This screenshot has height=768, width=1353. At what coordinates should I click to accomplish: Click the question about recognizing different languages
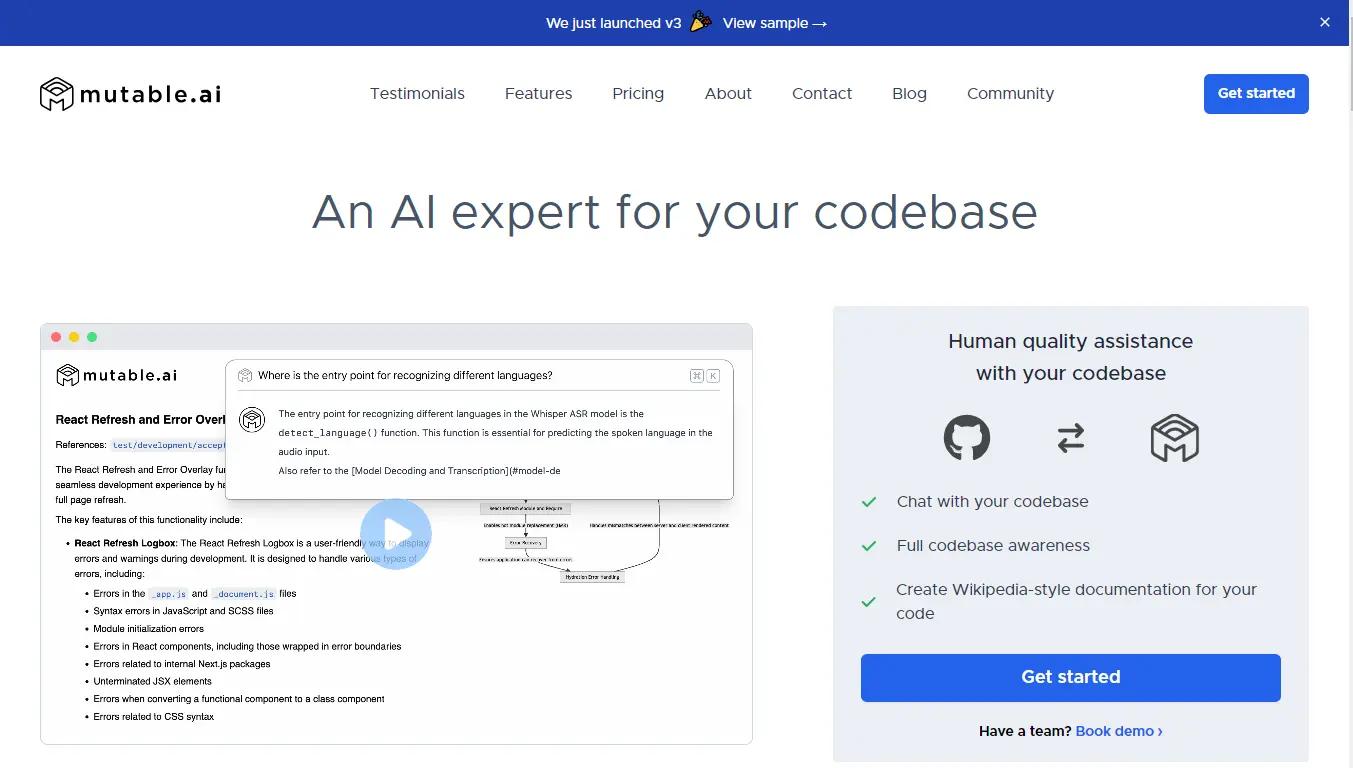405,376
